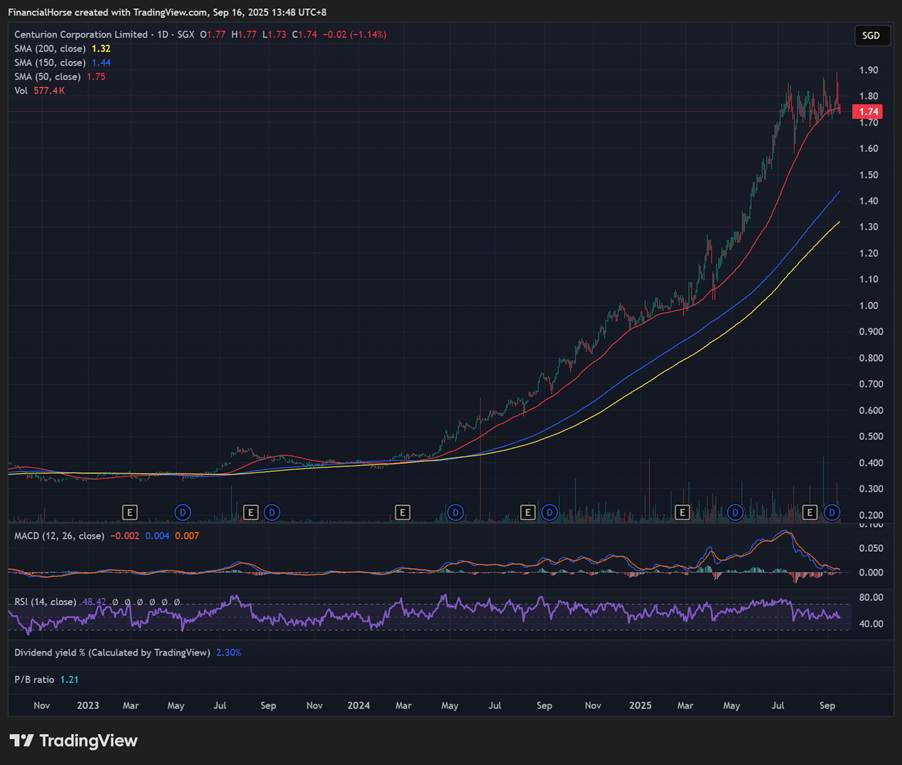Open the SGD currency selector
Viewport: 902px width, 765px height.
871,36
